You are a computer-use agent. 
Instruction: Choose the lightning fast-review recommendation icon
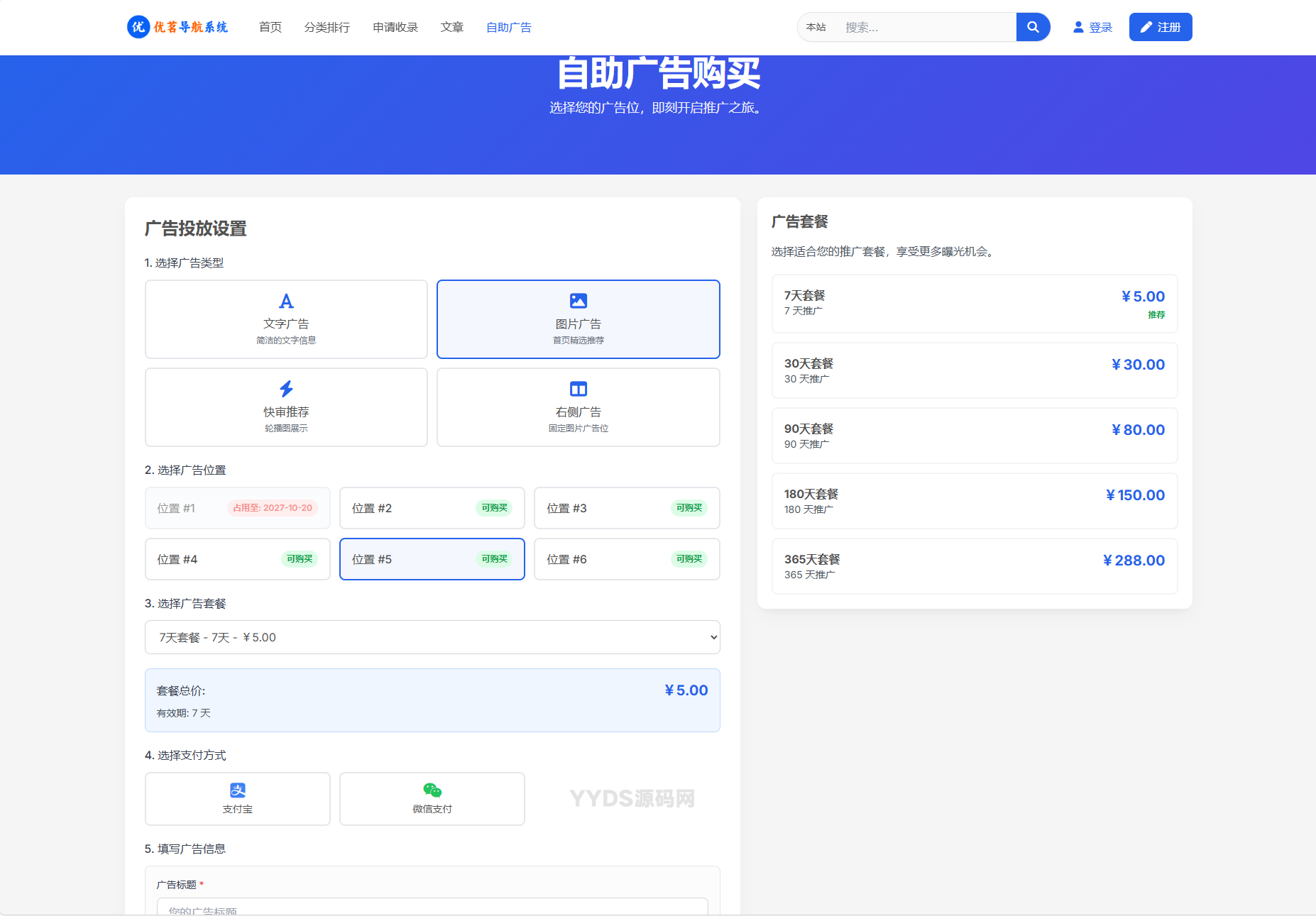[286, 389]
